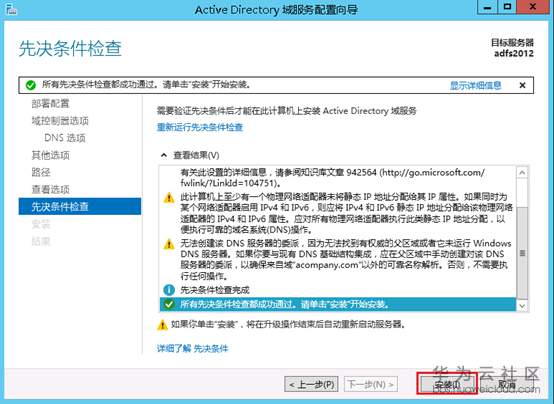Viewport: 554px width, 404px height.
Task: Minimize the configuration wizard window
Action: [x=487, y=7]
